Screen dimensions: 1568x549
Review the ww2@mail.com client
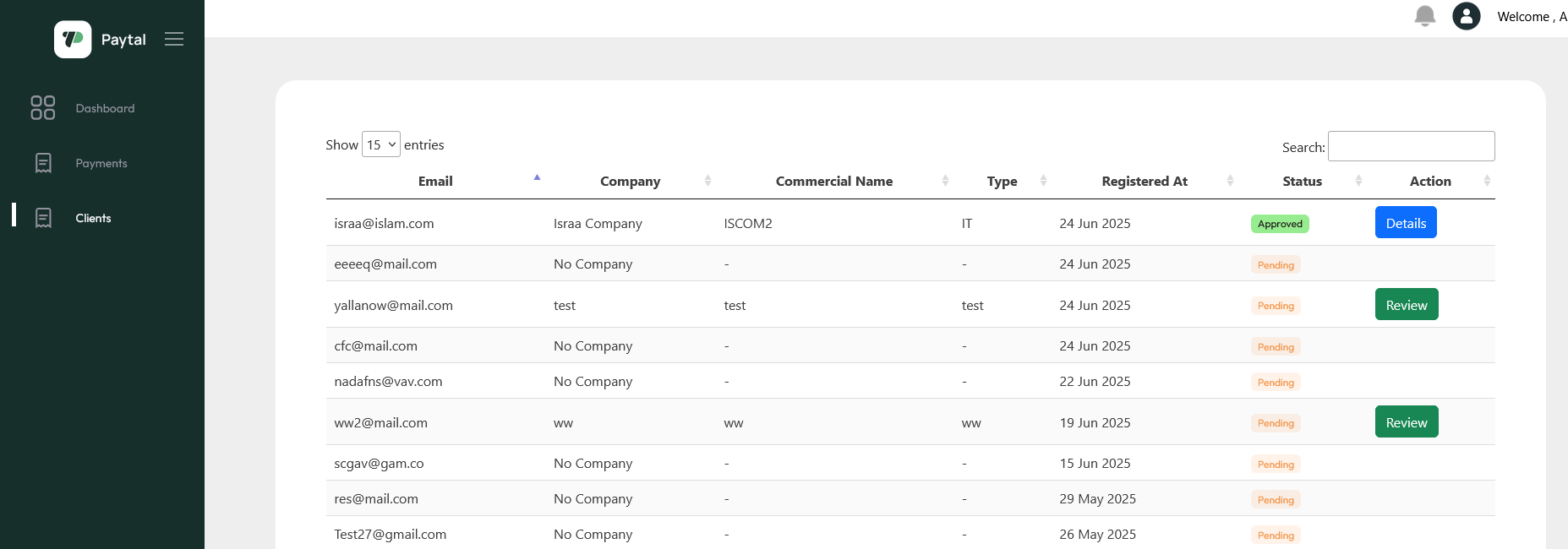coord(1407,422)
